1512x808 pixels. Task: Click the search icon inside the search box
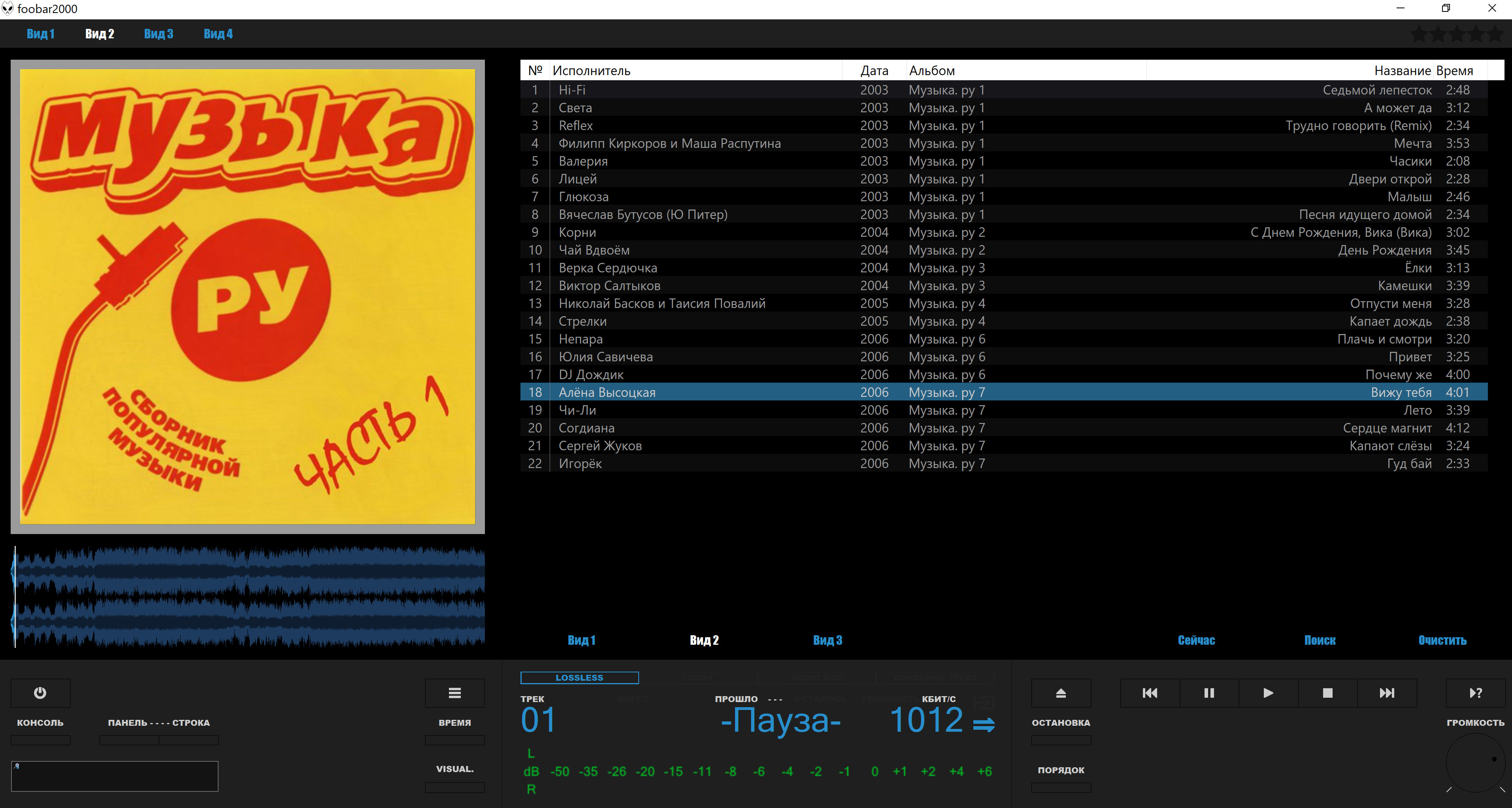coord(17,766)
